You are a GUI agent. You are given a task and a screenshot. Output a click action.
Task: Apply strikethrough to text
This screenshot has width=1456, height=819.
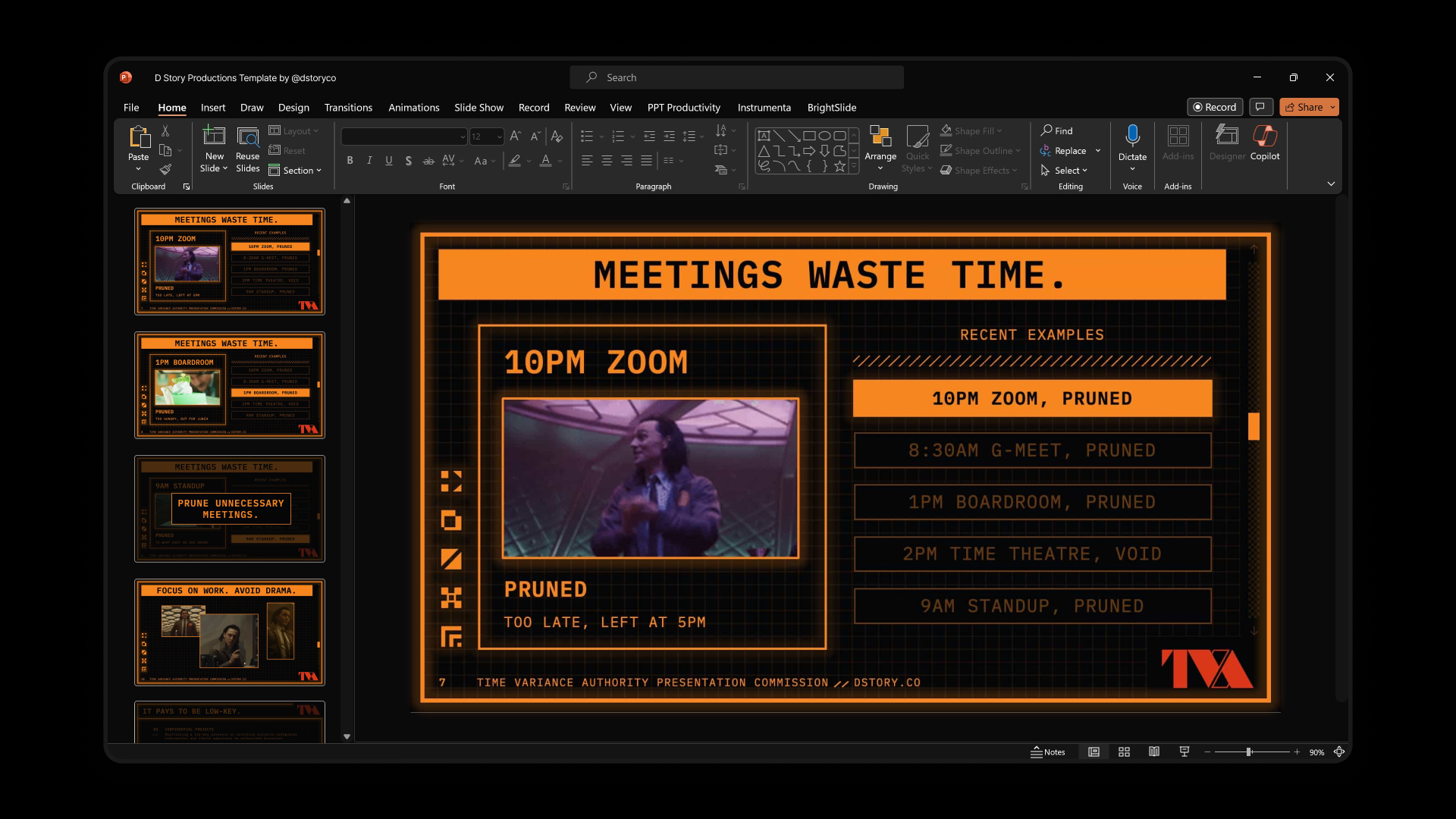428,161
